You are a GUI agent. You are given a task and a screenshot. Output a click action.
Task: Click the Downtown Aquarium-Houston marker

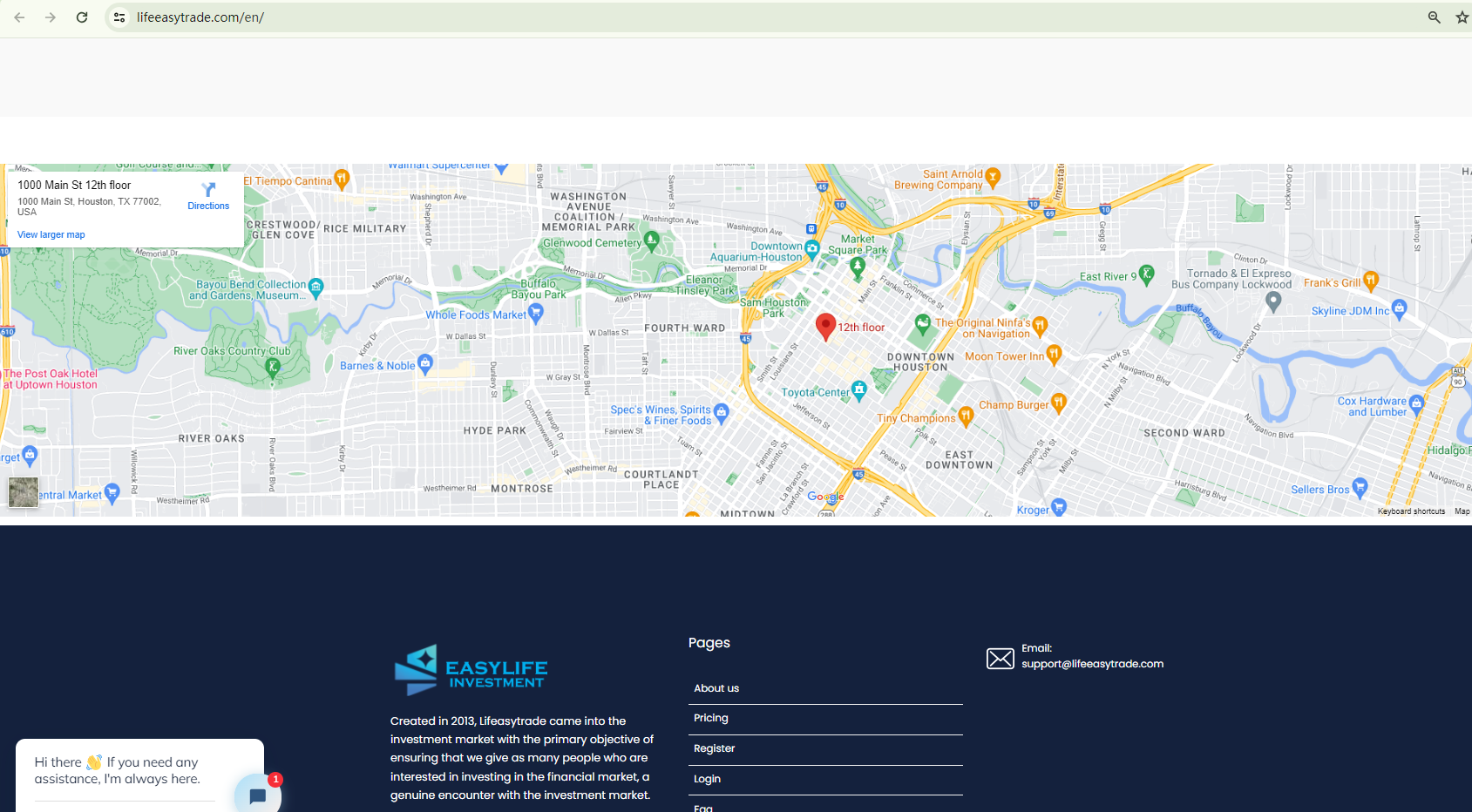(x=812, y=249)
